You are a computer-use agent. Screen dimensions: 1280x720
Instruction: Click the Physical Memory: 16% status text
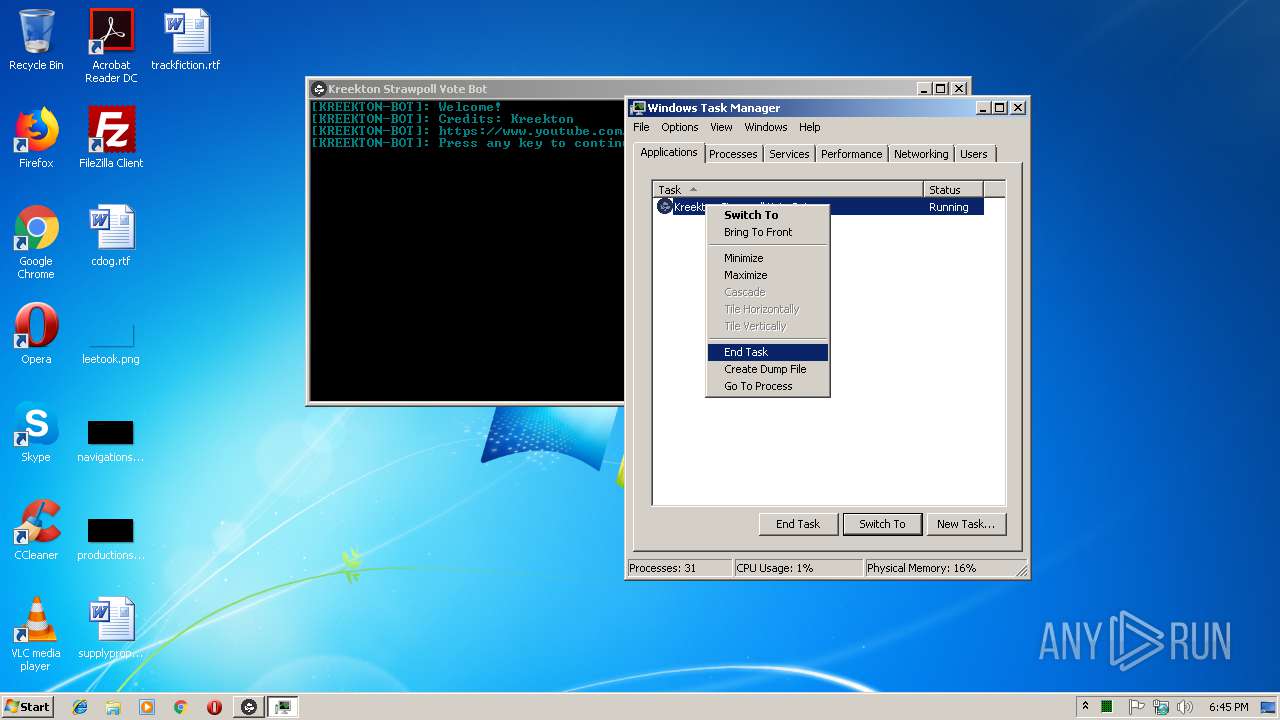click(921, 568)
